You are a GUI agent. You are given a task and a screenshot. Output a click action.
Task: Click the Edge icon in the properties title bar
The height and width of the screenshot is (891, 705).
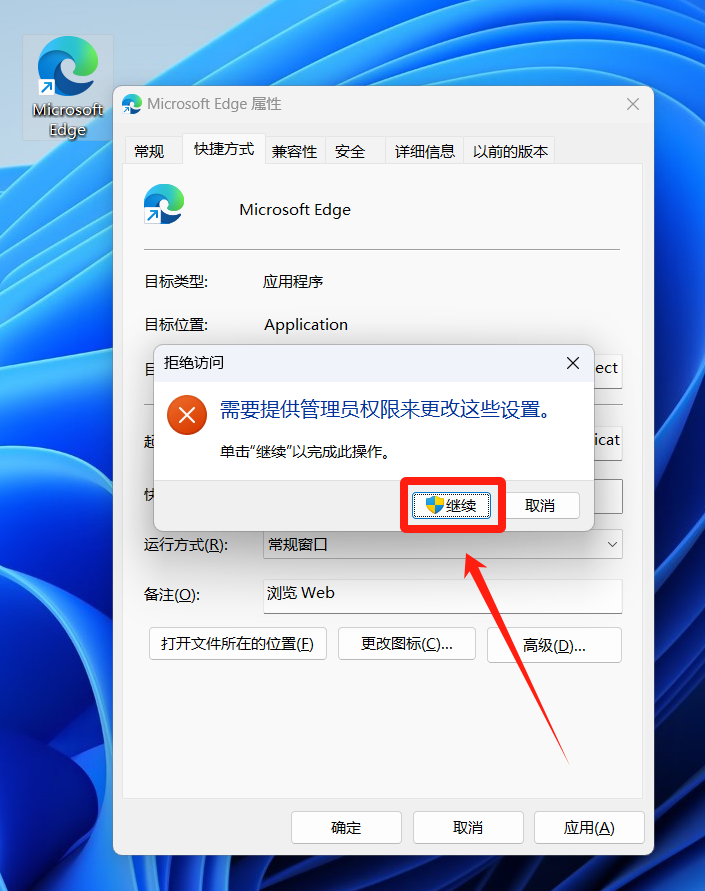pyautogui.click(x=132, y=104)
